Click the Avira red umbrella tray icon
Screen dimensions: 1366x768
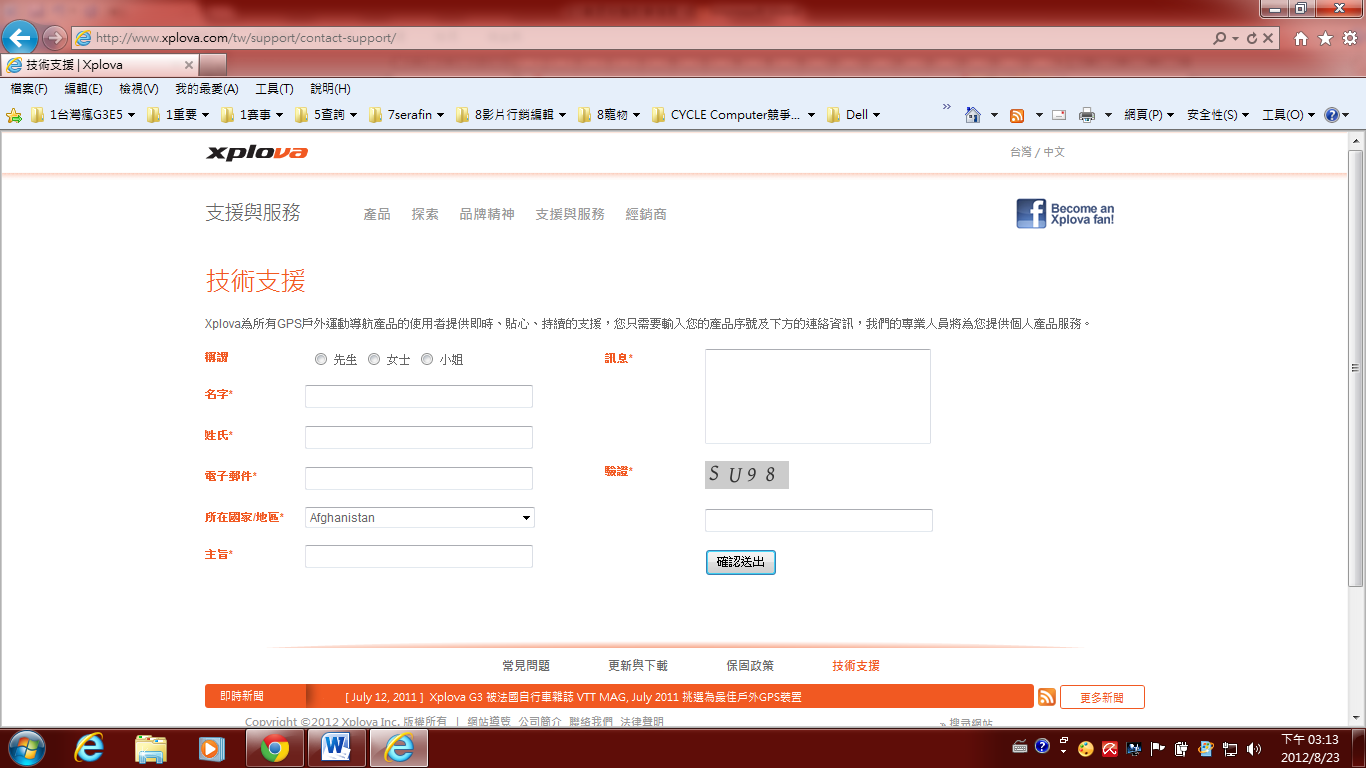coord(1110,748)
